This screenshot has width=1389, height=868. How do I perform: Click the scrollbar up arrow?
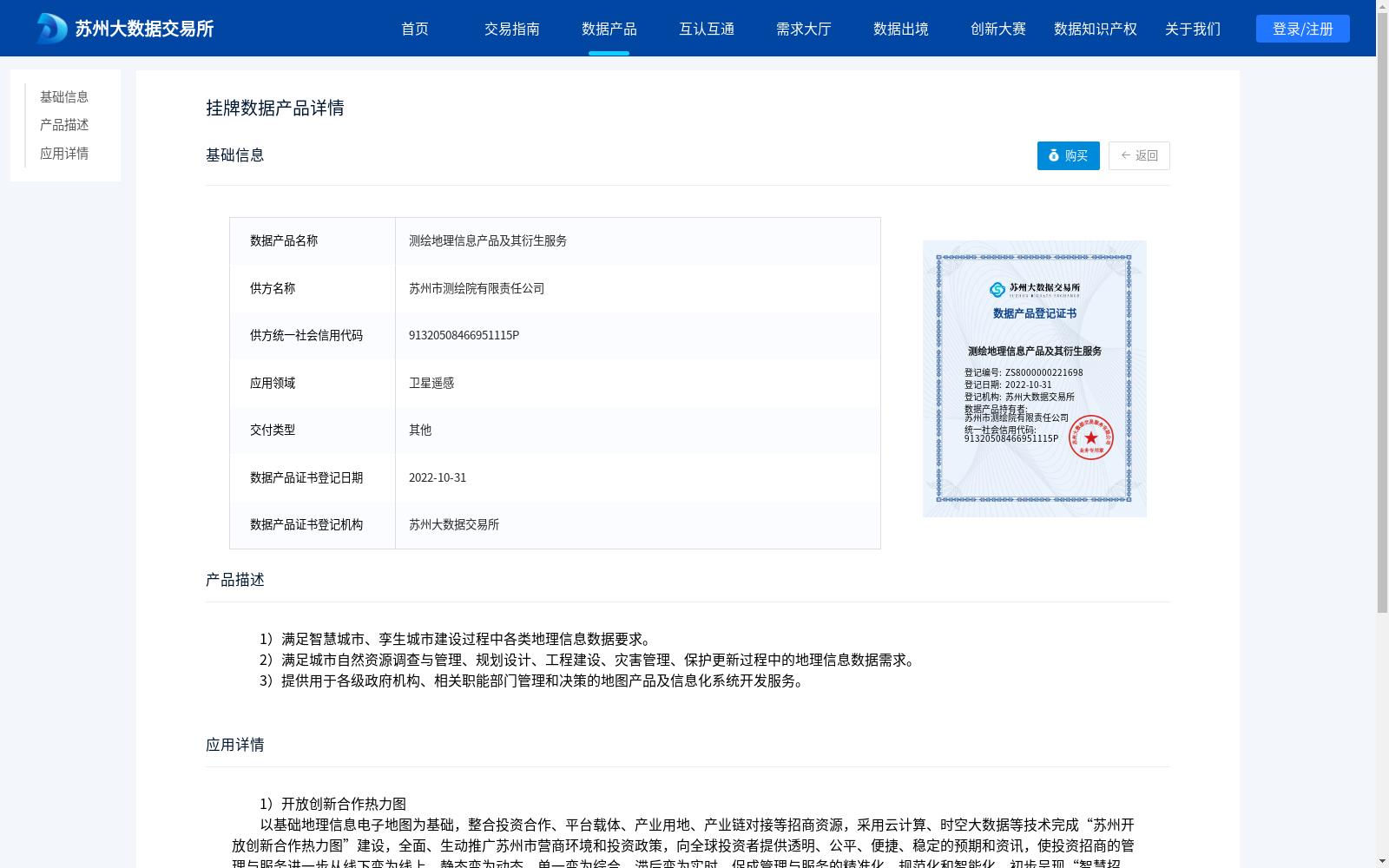pyautogui.click(x=1382, y=7)
